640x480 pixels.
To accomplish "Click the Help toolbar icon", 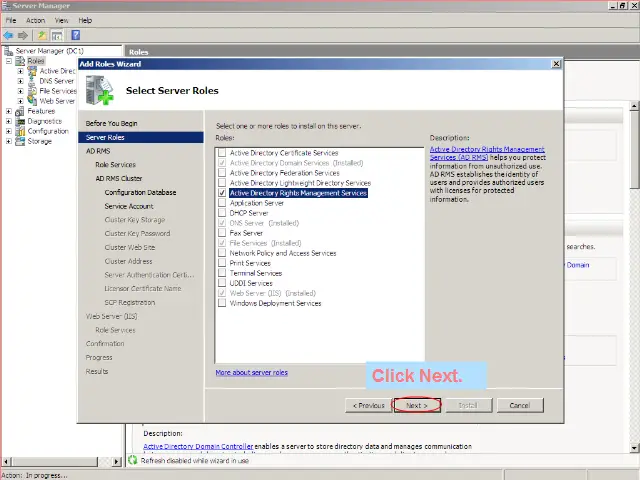I will pos(76,35).
